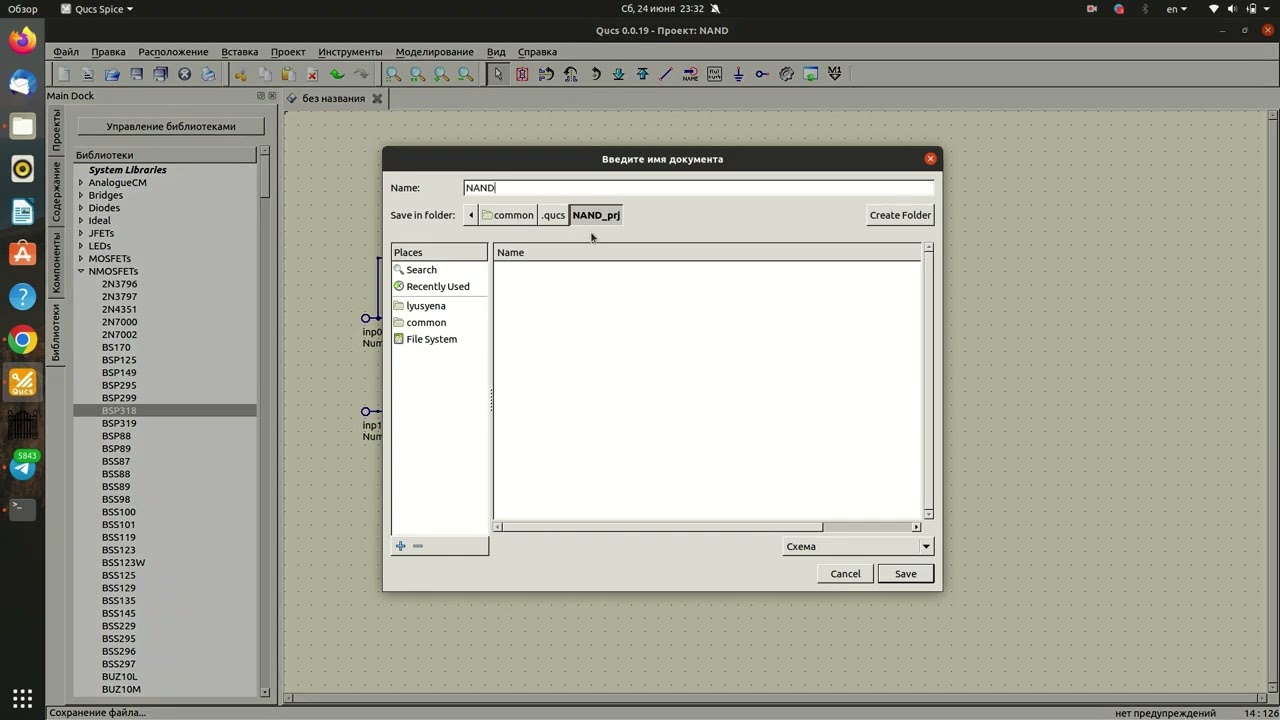Expand the Bridges library node

coord(81,195)
